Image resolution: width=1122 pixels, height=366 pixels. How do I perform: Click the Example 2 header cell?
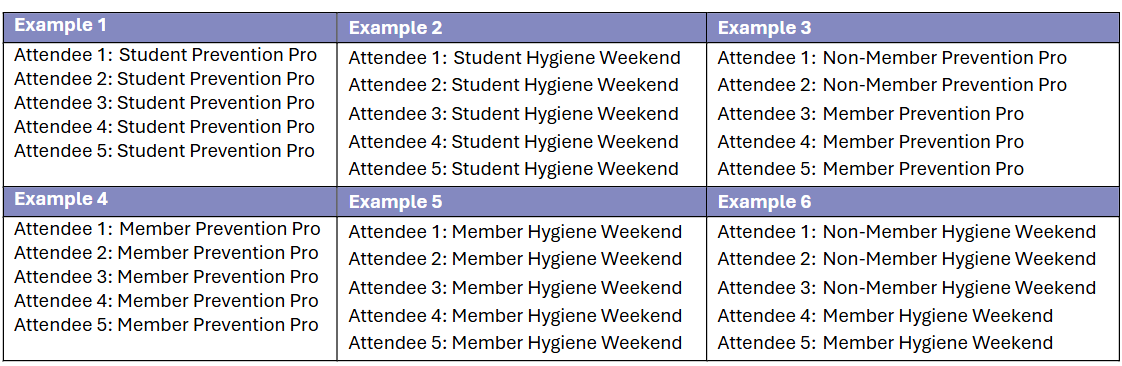click(522, 28)
